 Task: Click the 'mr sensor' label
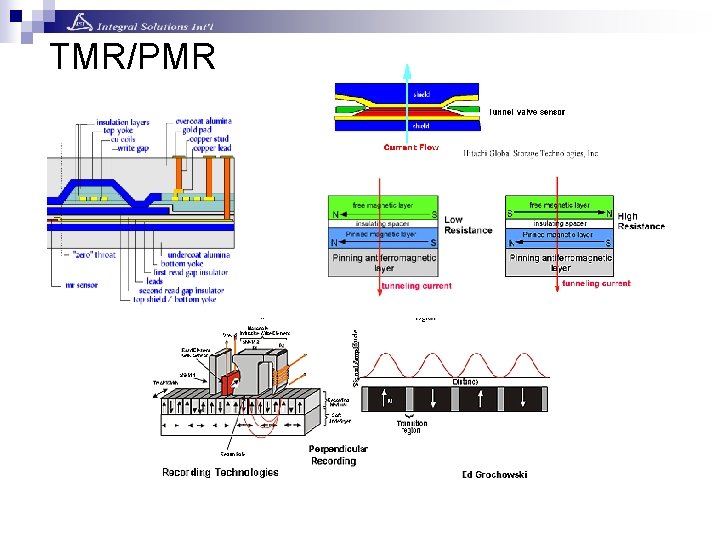(x=81, y=285)
